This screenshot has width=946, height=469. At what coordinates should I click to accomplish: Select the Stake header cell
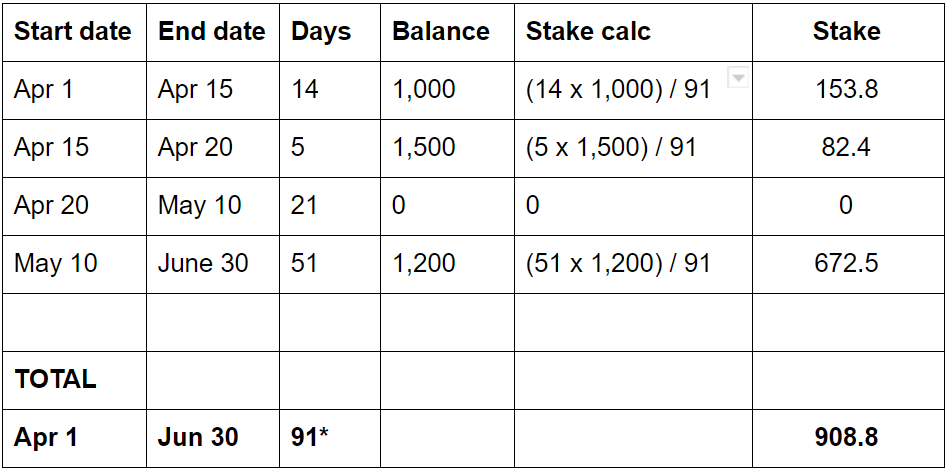(x=846, y=31)
